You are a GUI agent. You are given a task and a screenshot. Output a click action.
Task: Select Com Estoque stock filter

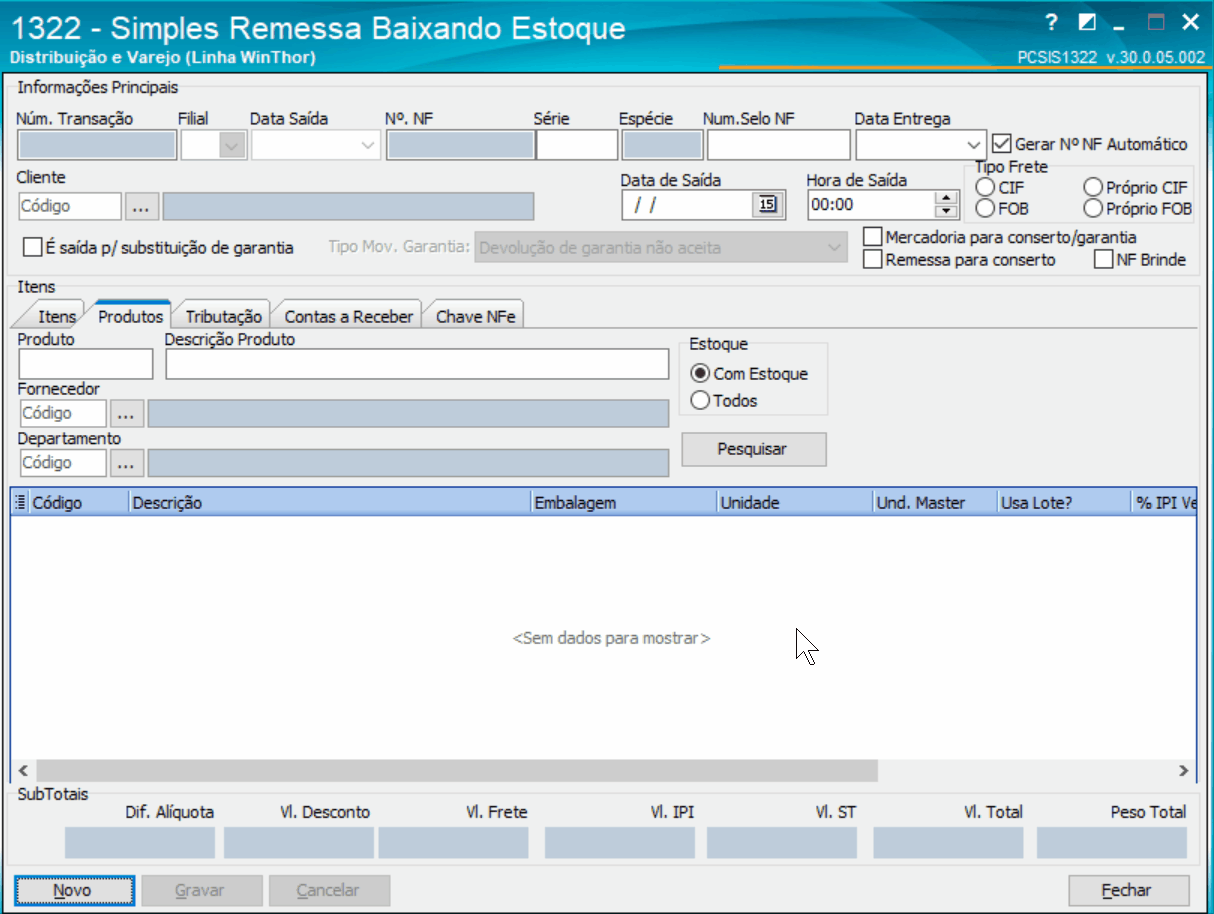(700, 374)
